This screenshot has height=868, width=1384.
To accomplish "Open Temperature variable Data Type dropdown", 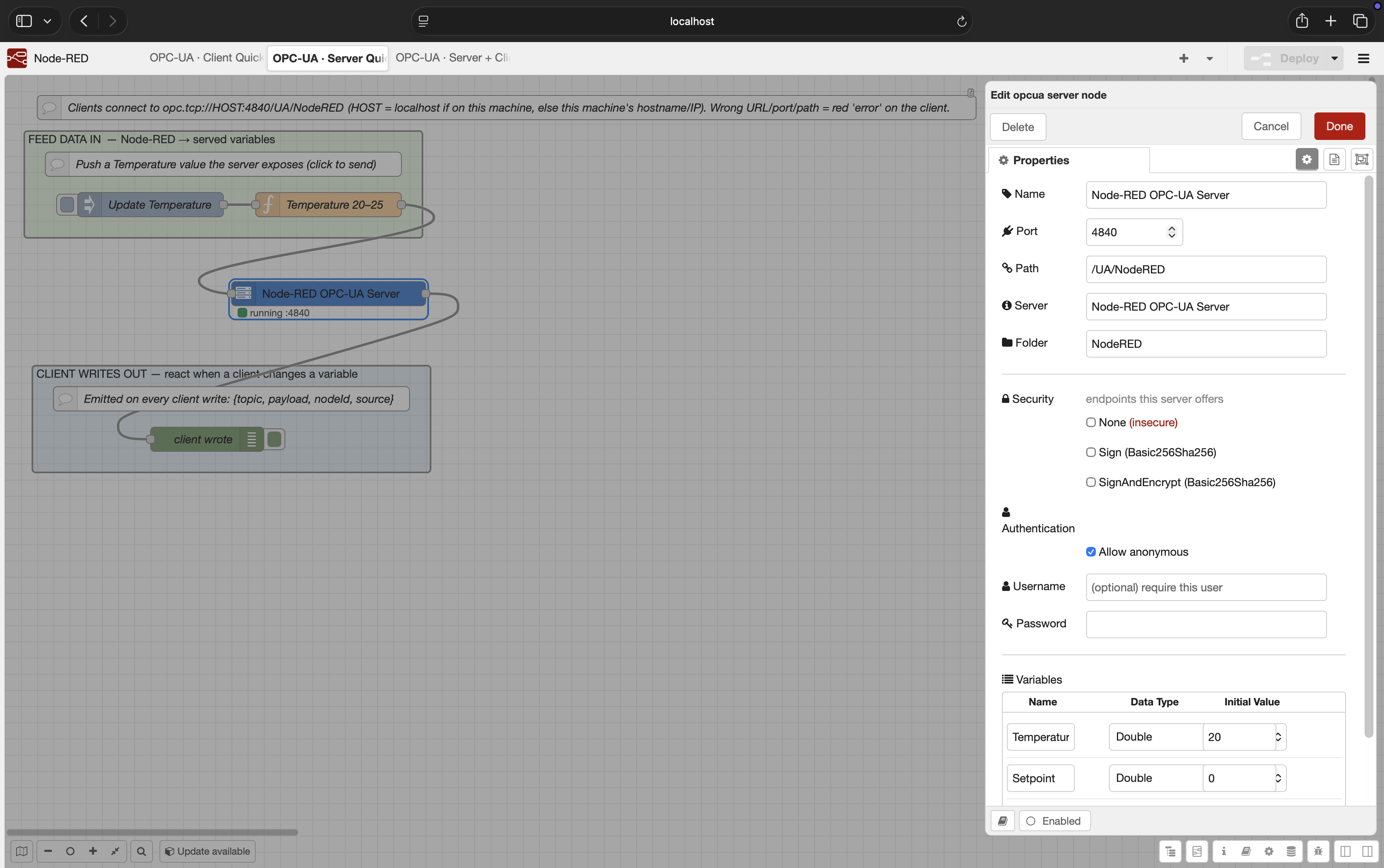I will pyautogui.click(x=1155, y=737).
